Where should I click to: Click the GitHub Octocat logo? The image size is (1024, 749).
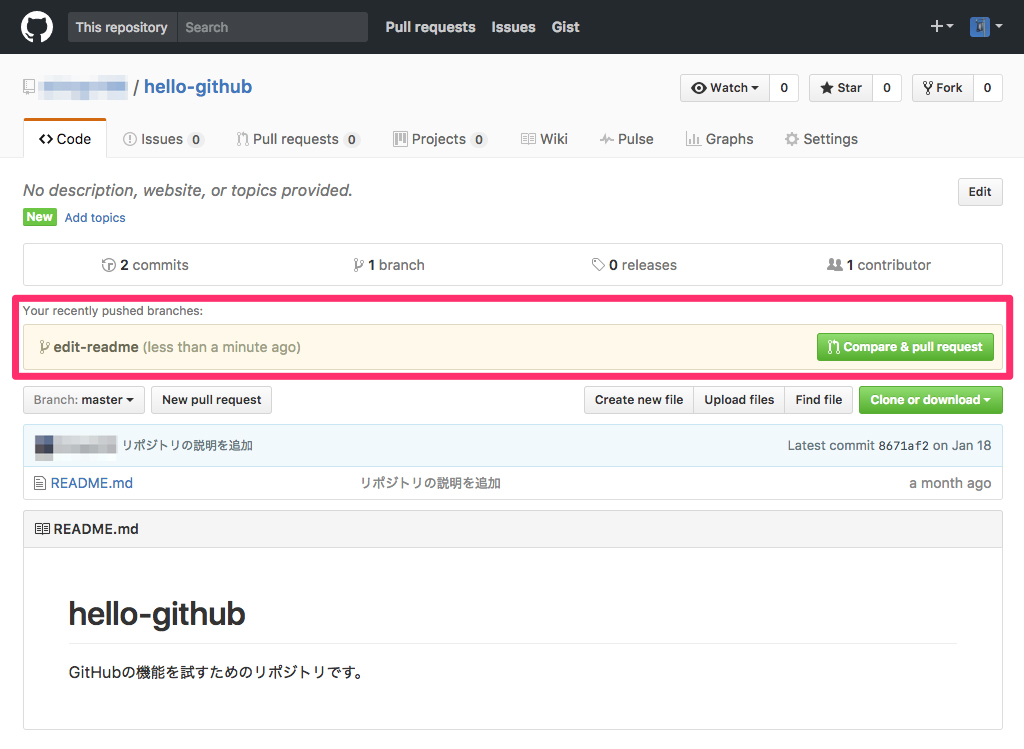(37, 26)
